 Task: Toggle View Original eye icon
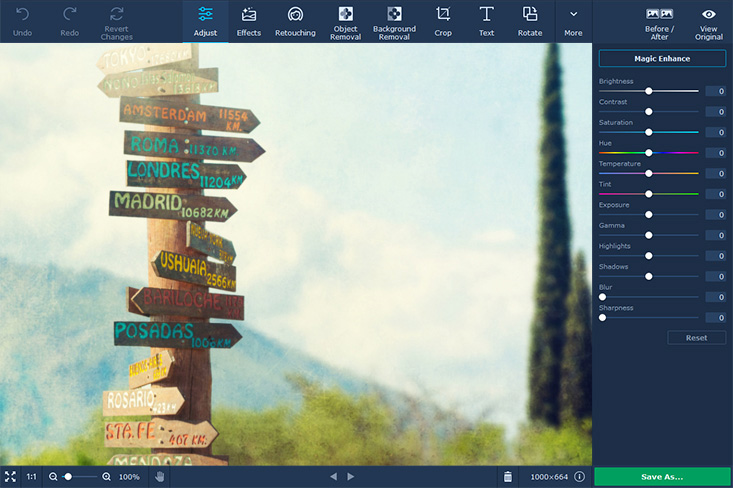click(709, 22)
